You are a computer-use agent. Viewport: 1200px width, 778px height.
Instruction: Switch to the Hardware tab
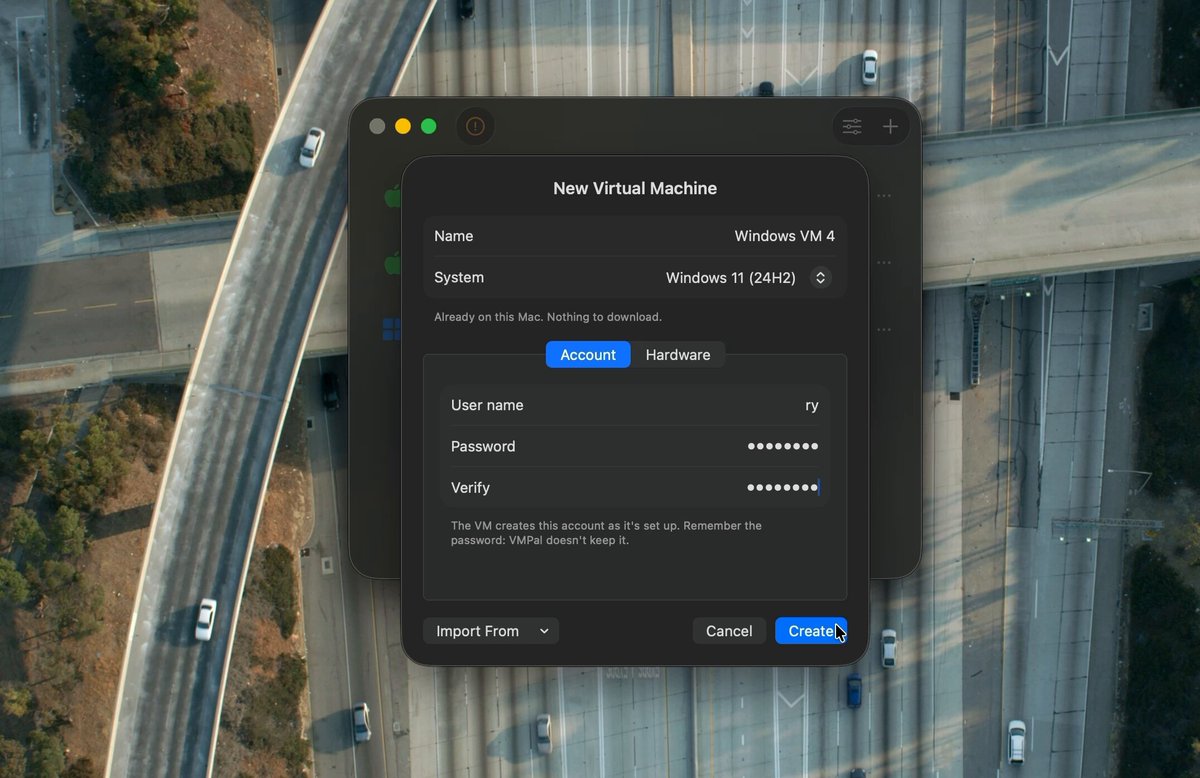tap(678, 355)
